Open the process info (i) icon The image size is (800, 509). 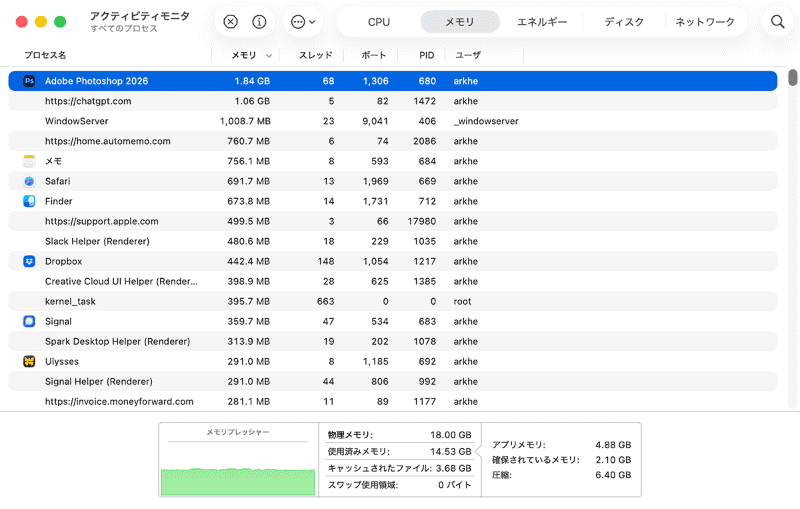pyautogui.click(x=259, y=22)
